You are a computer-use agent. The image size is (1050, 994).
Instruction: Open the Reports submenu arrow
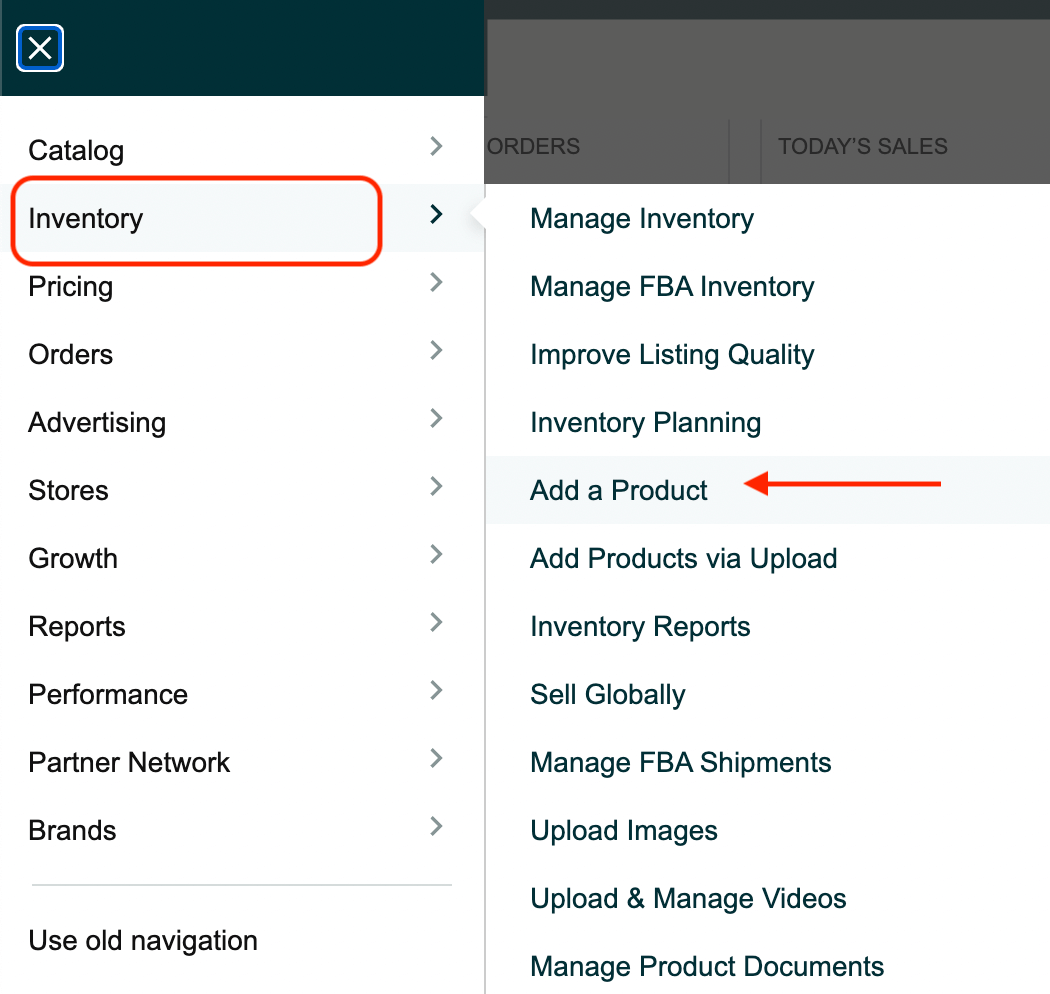(x=436, y=623)
